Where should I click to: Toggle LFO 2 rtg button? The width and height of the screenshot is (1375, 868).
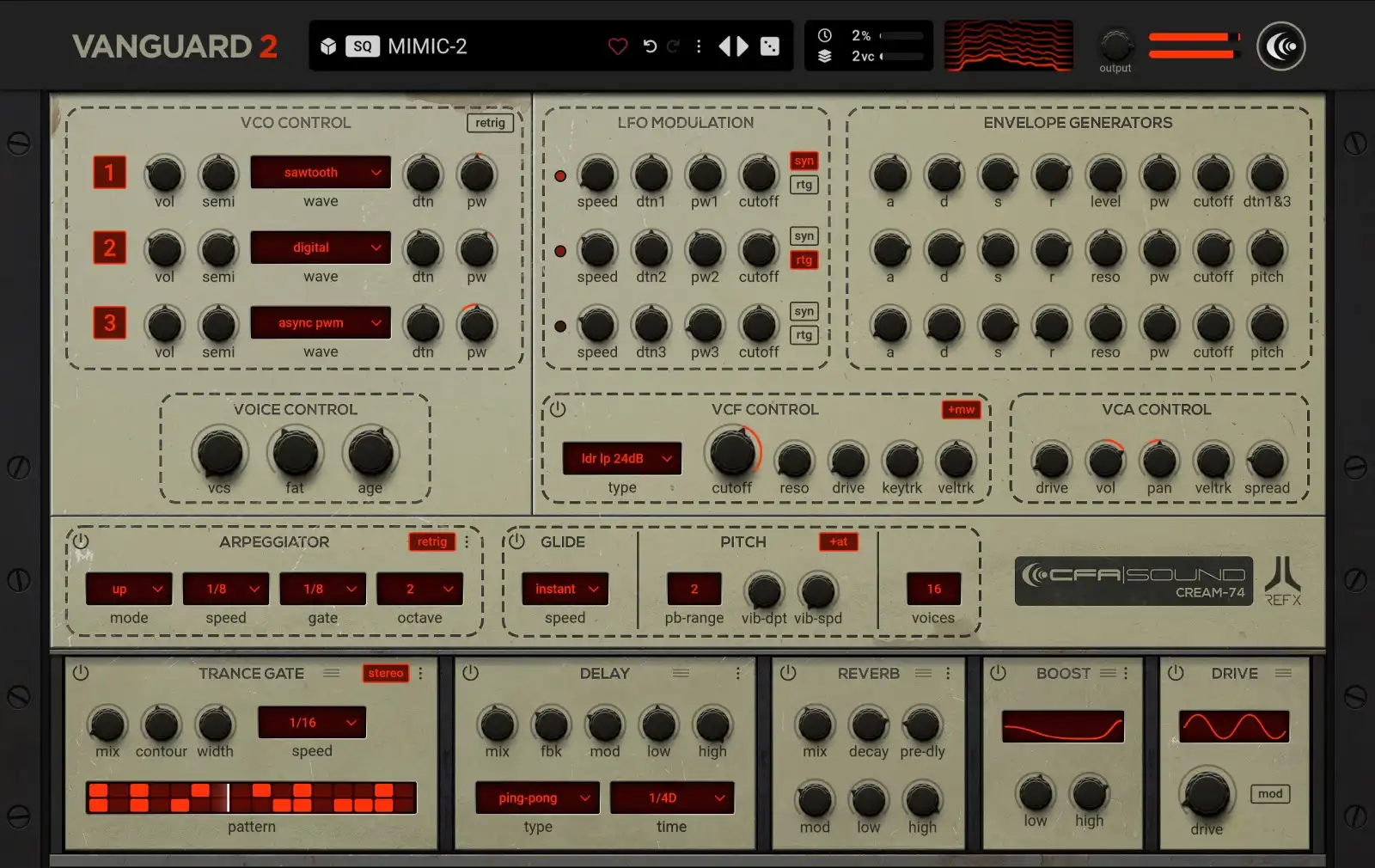point(804,260)
